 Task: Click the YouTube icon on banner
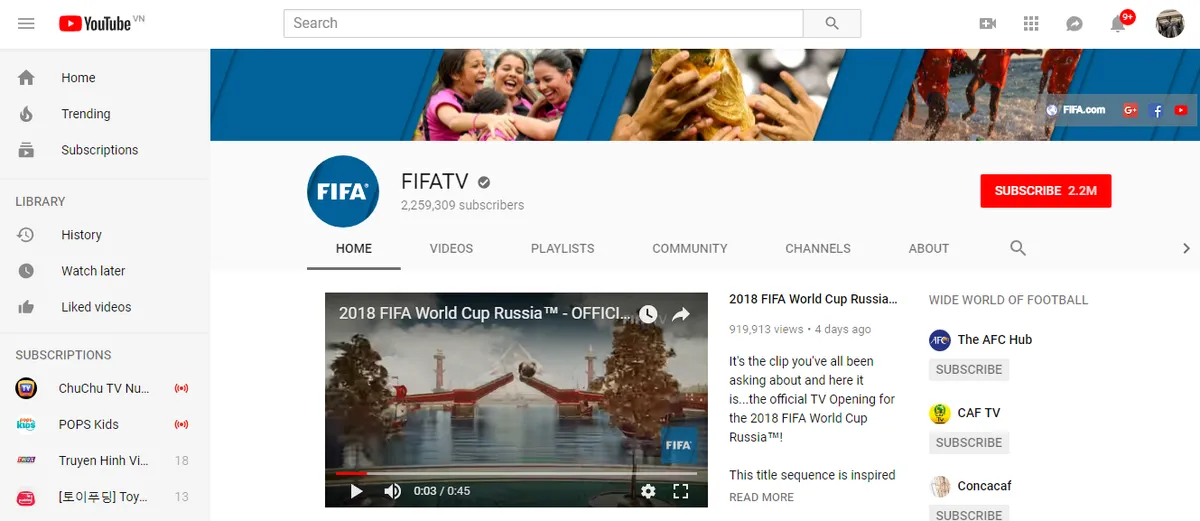coord(1181,110)
